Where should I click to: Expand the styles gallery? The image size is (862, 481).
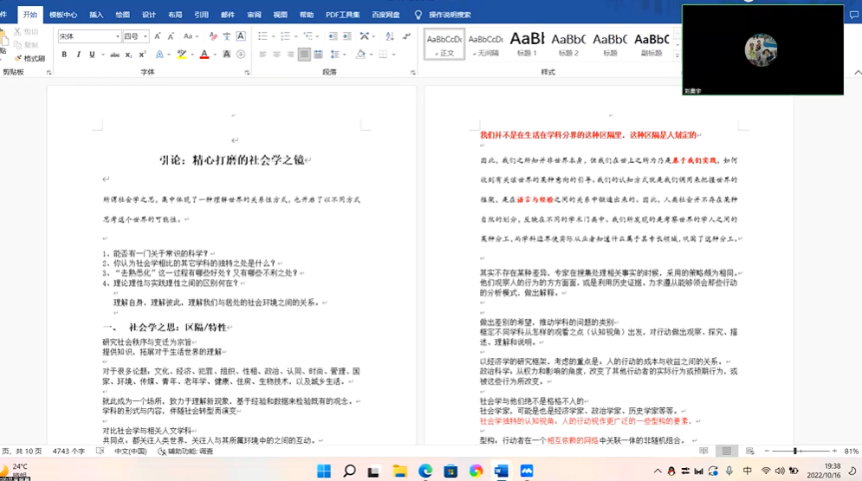[x=677, y=56]
